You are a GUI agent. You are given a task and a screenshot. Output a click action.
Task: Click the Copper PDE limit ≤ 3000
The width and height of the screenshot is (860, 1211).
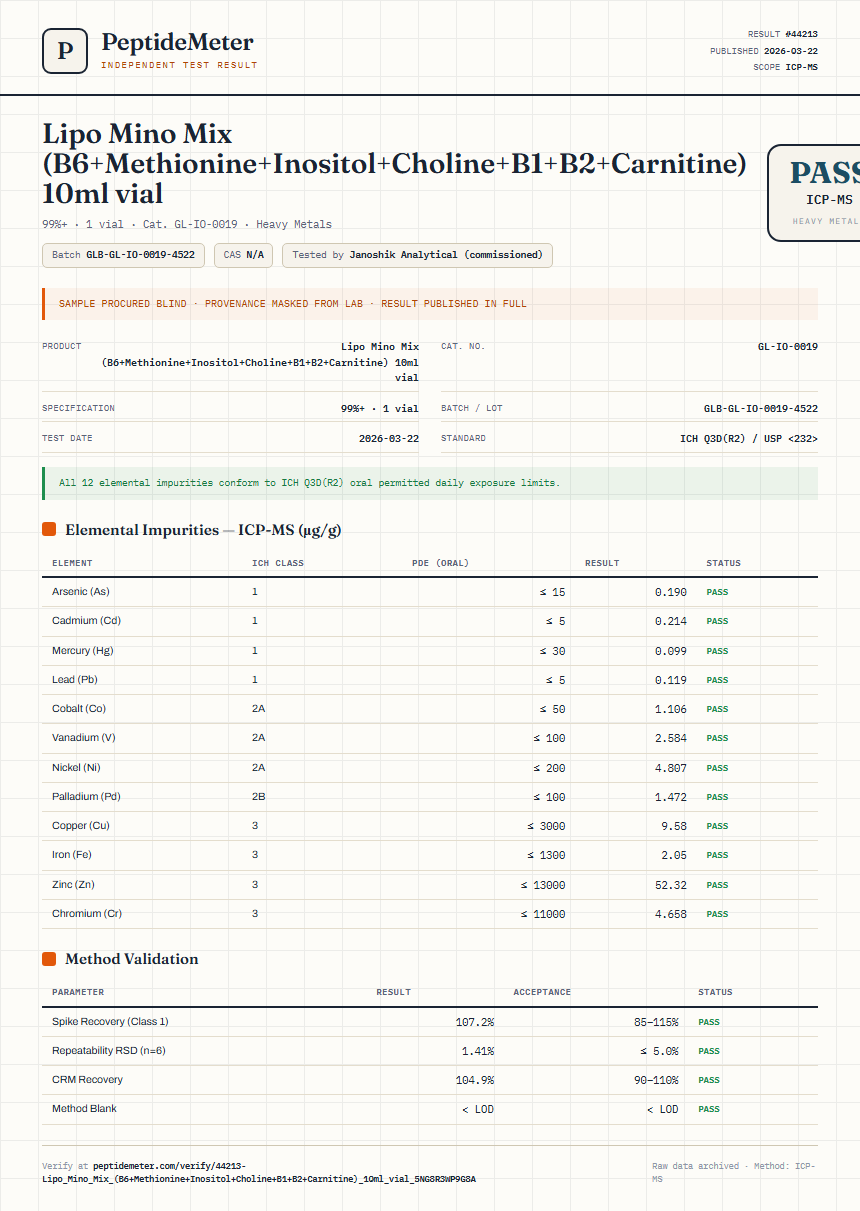point(546,826)
